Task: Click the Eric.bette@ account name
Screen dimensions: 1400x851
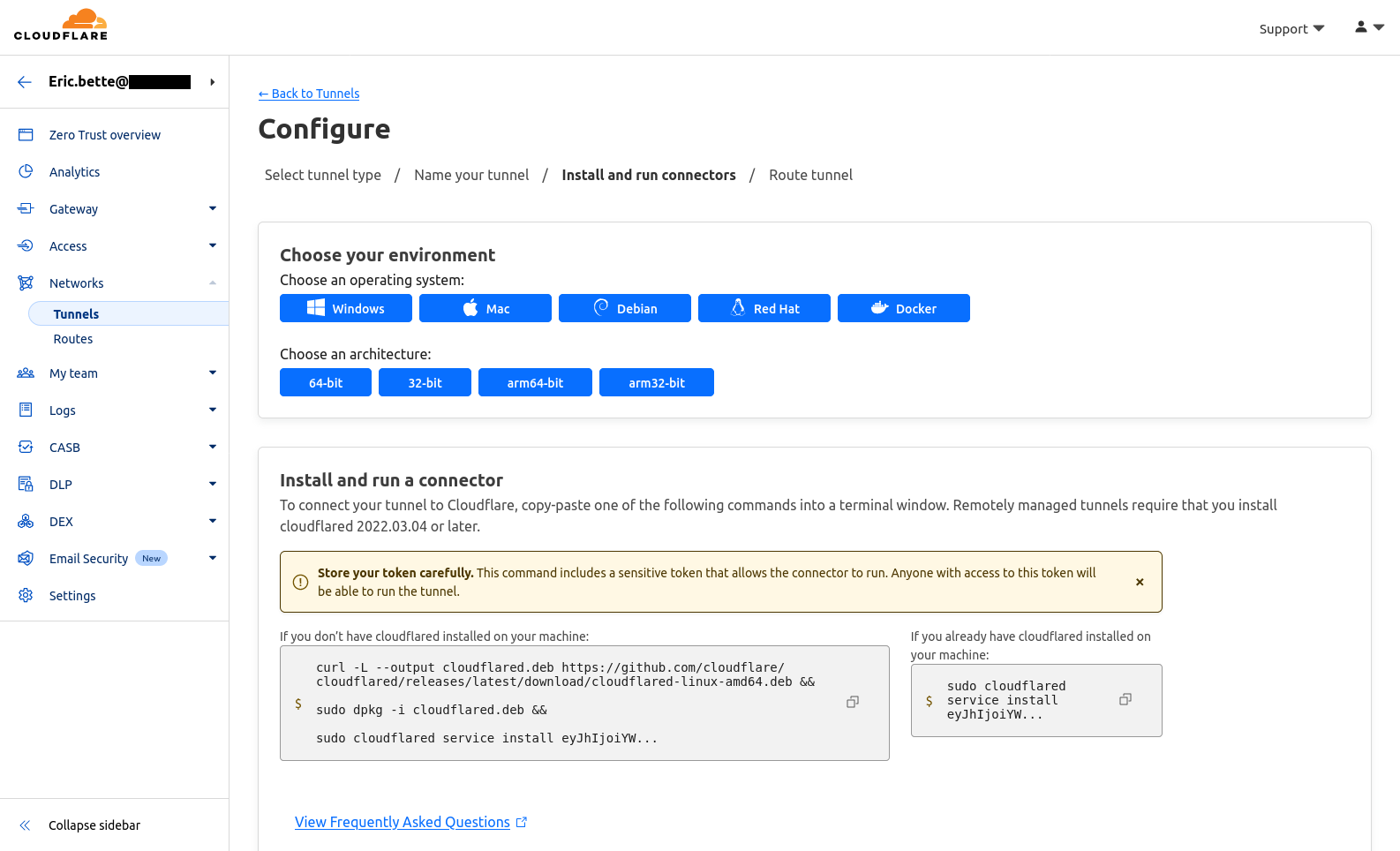Action: [x=119, y=82]
